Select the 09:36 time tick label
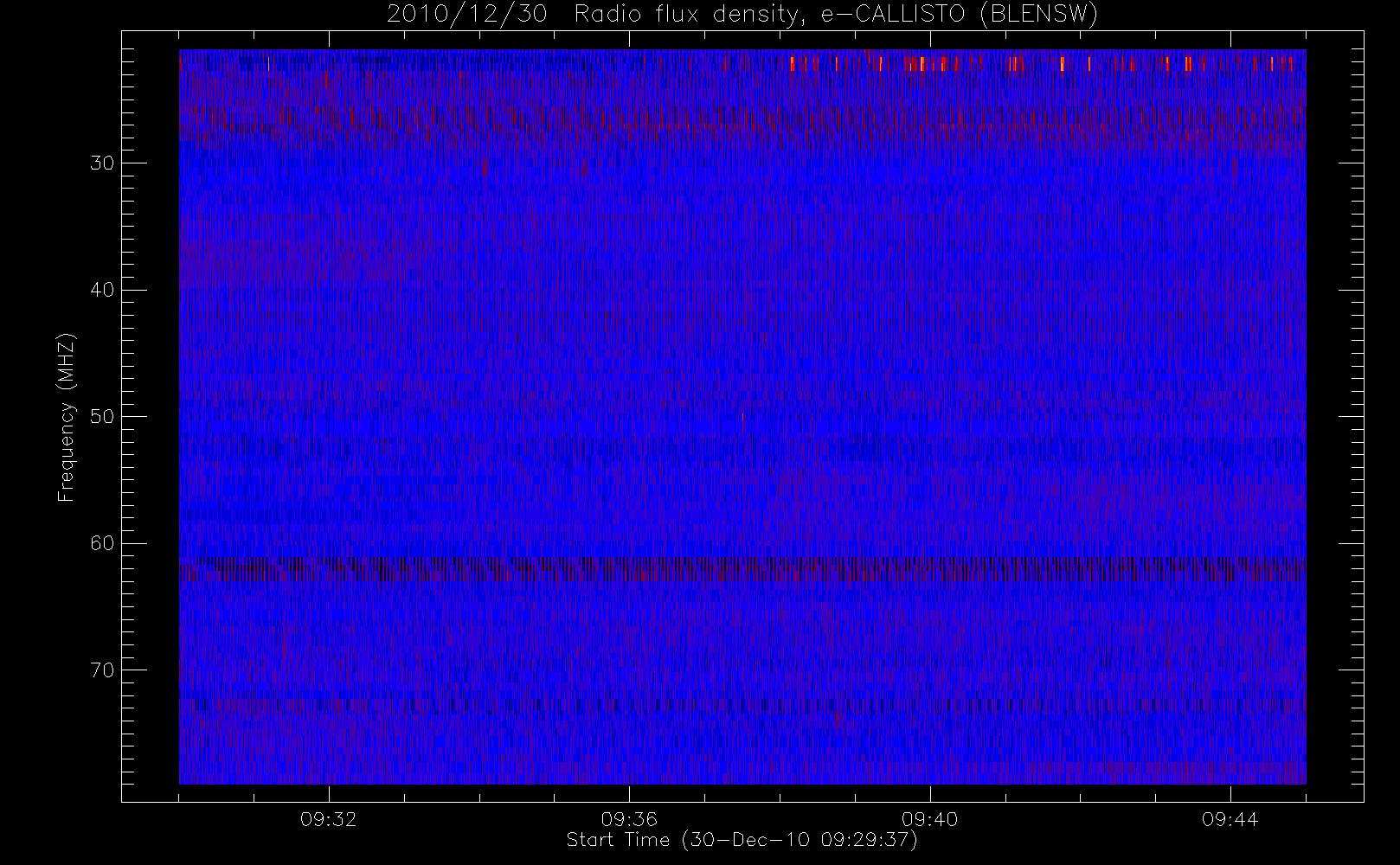This screenshot has height=865, width=1400. (x=629, y=819)
